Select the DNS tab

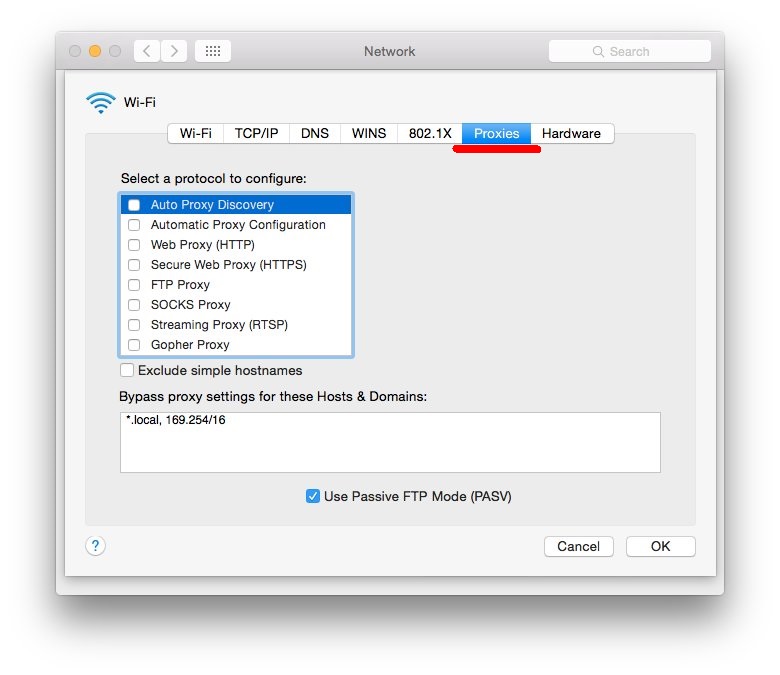315,133
